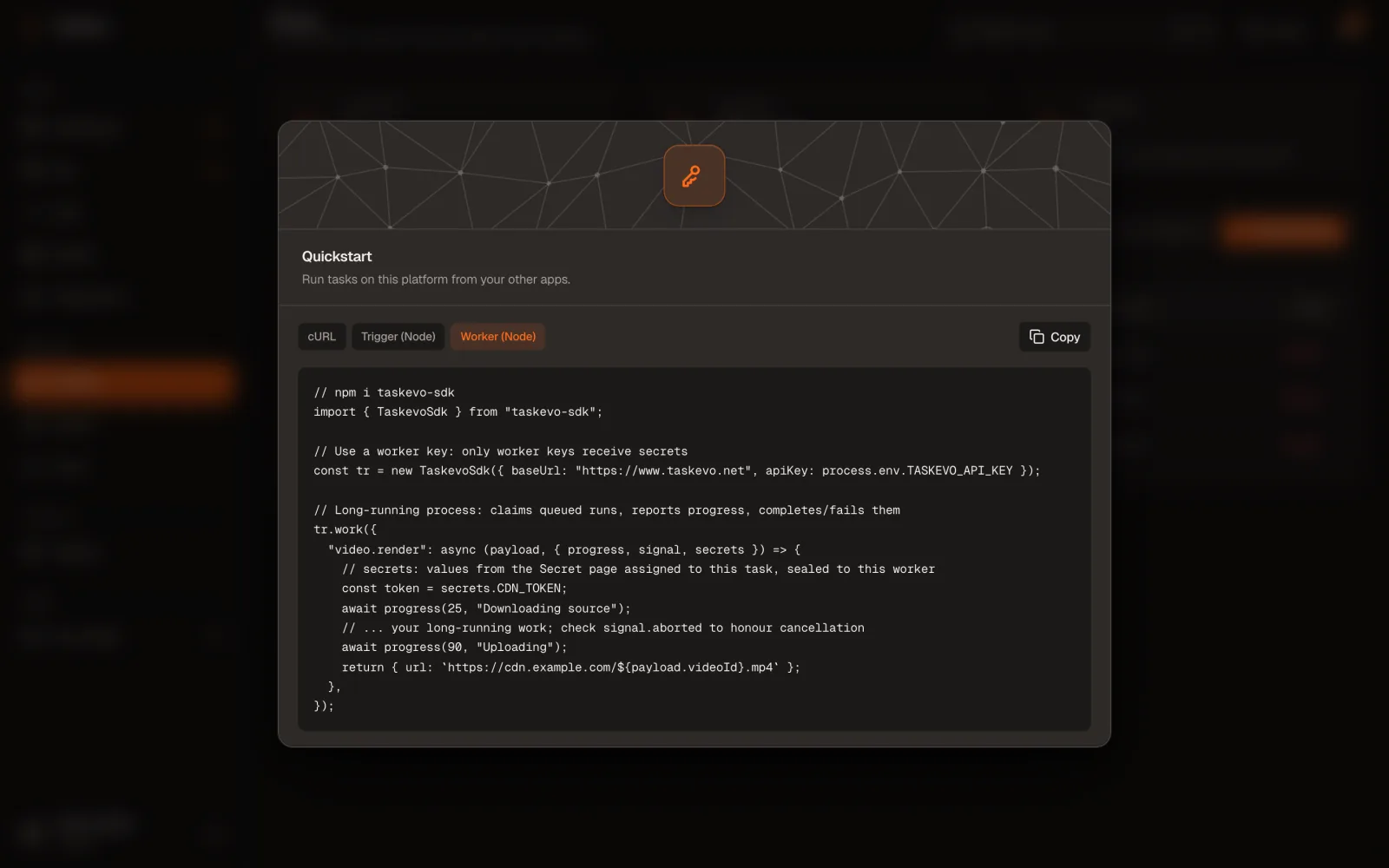
Task: Click the "// npm i taskevo-sdk" comment line
Action: 384,392
